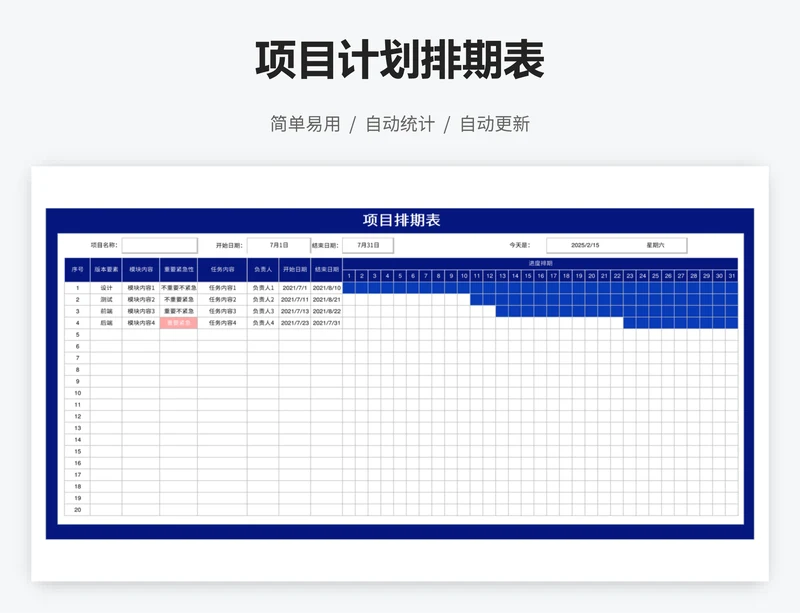Select the 重要紧急性 column header

179,269
